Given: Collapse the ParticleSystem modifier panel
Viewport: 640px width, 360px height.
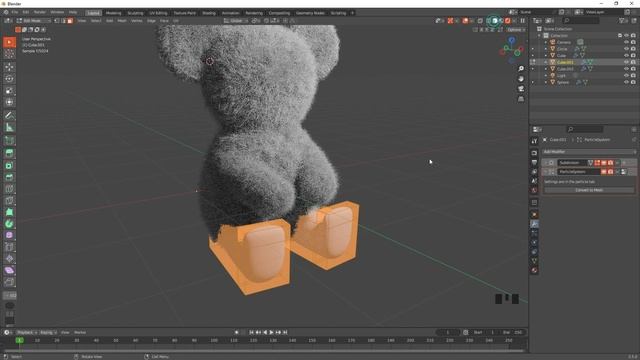Looking at the screenshot, I should (546, 172).
